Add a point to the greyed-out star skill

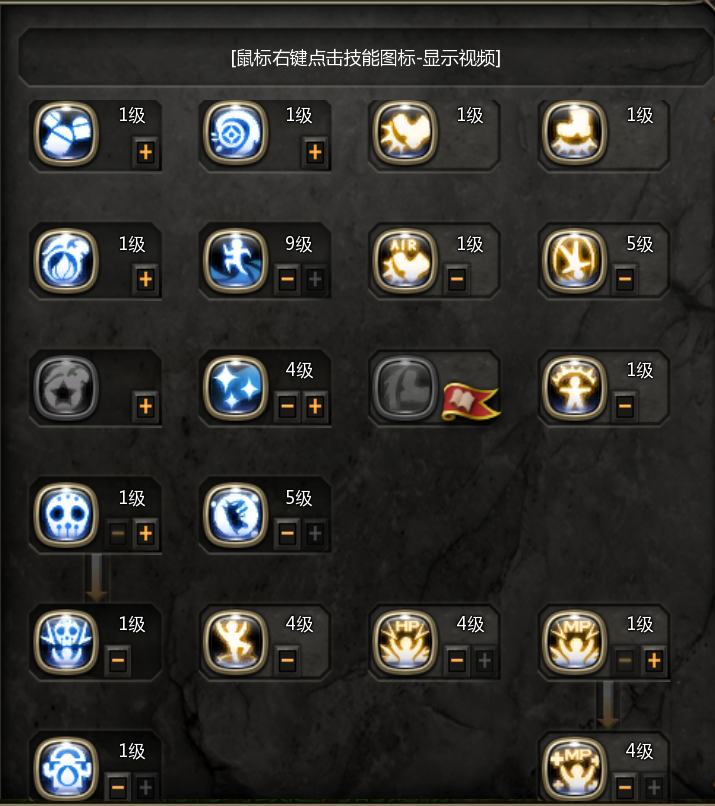tap(145, 407)
